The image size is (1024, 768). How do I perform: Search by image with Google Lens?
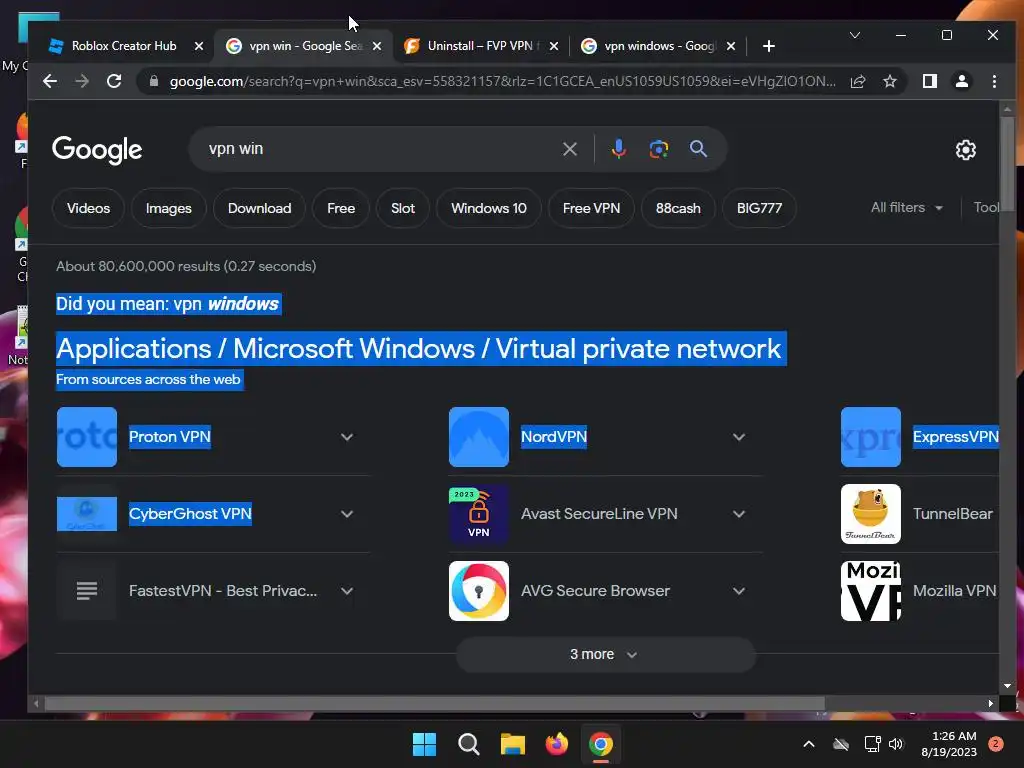tap(658, 149)
